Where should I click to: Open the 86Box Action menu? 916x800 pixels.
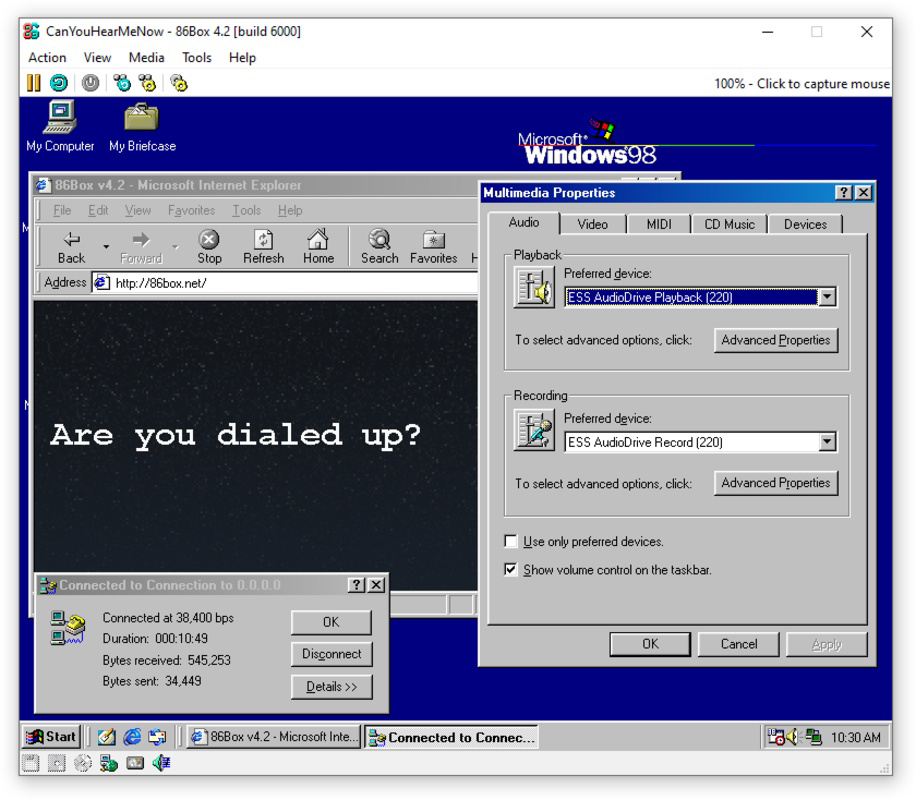coord(47,57)
